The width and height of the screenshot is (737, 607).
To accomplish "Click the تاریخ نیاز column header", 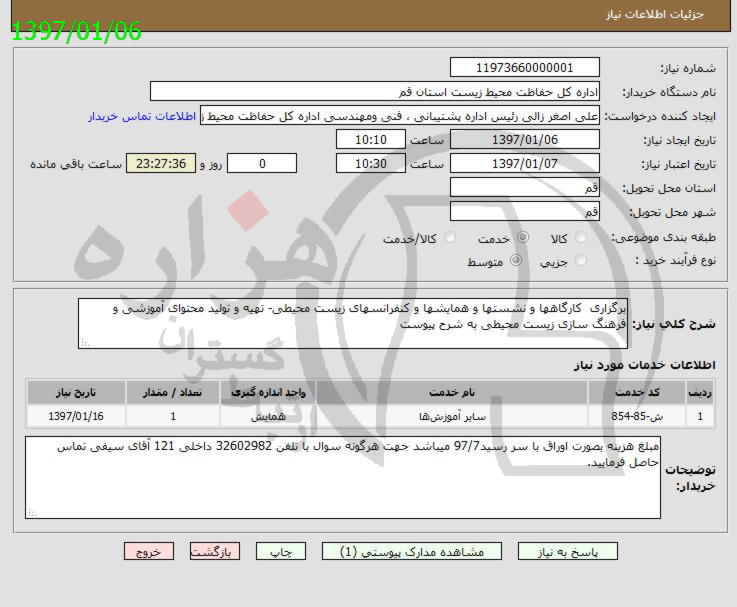I will tap(76, 392).
